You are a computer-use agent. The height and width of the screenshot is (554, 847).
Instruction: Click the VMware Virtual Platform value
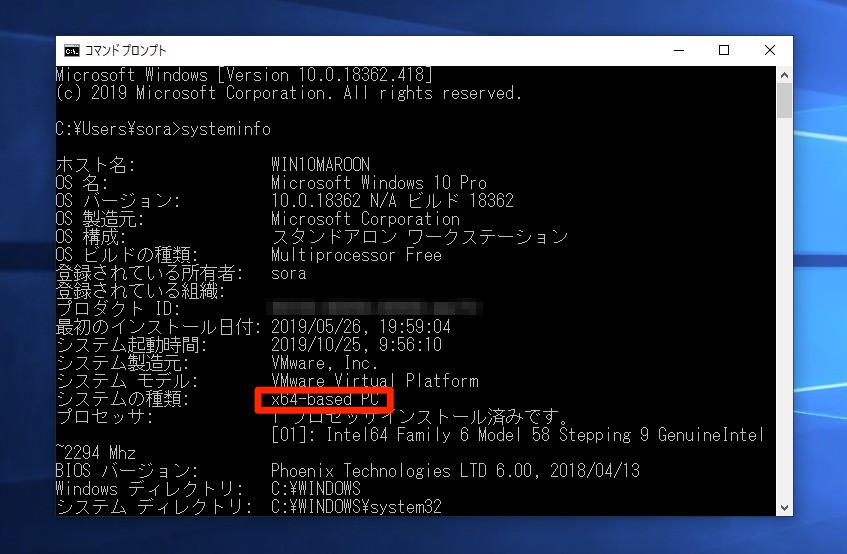pos(374,381)
